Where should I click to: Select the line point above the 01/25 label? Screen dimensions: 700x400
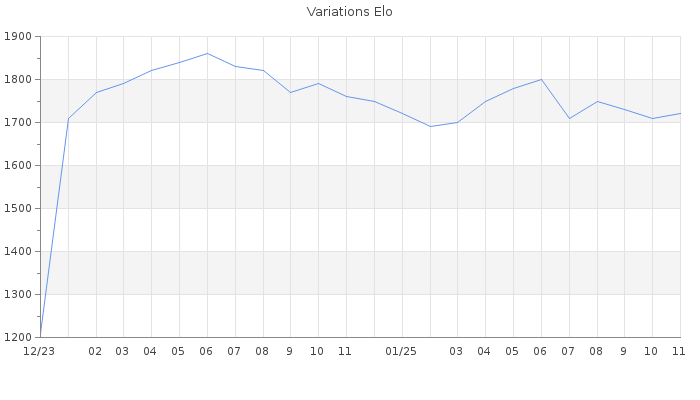[402, 113]
